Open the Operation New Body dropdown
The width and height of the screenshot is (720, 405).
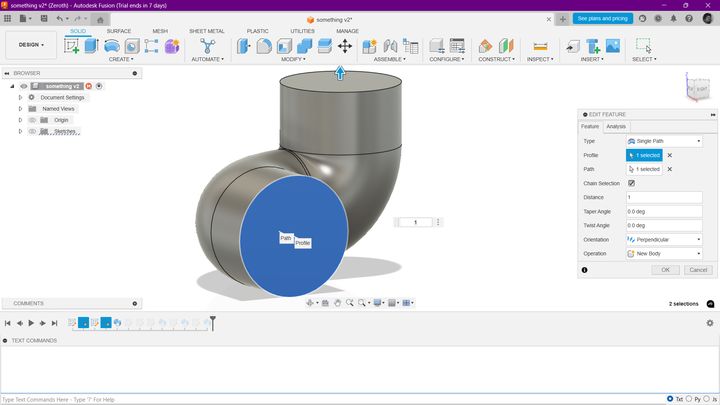pos(664,253)
